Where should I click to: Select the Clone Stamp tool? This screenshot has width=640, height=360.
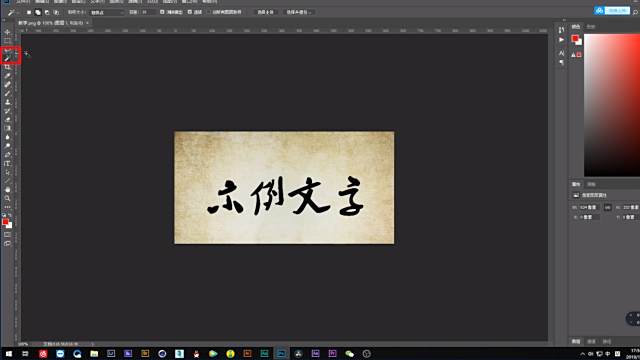[x=7, y=102]
